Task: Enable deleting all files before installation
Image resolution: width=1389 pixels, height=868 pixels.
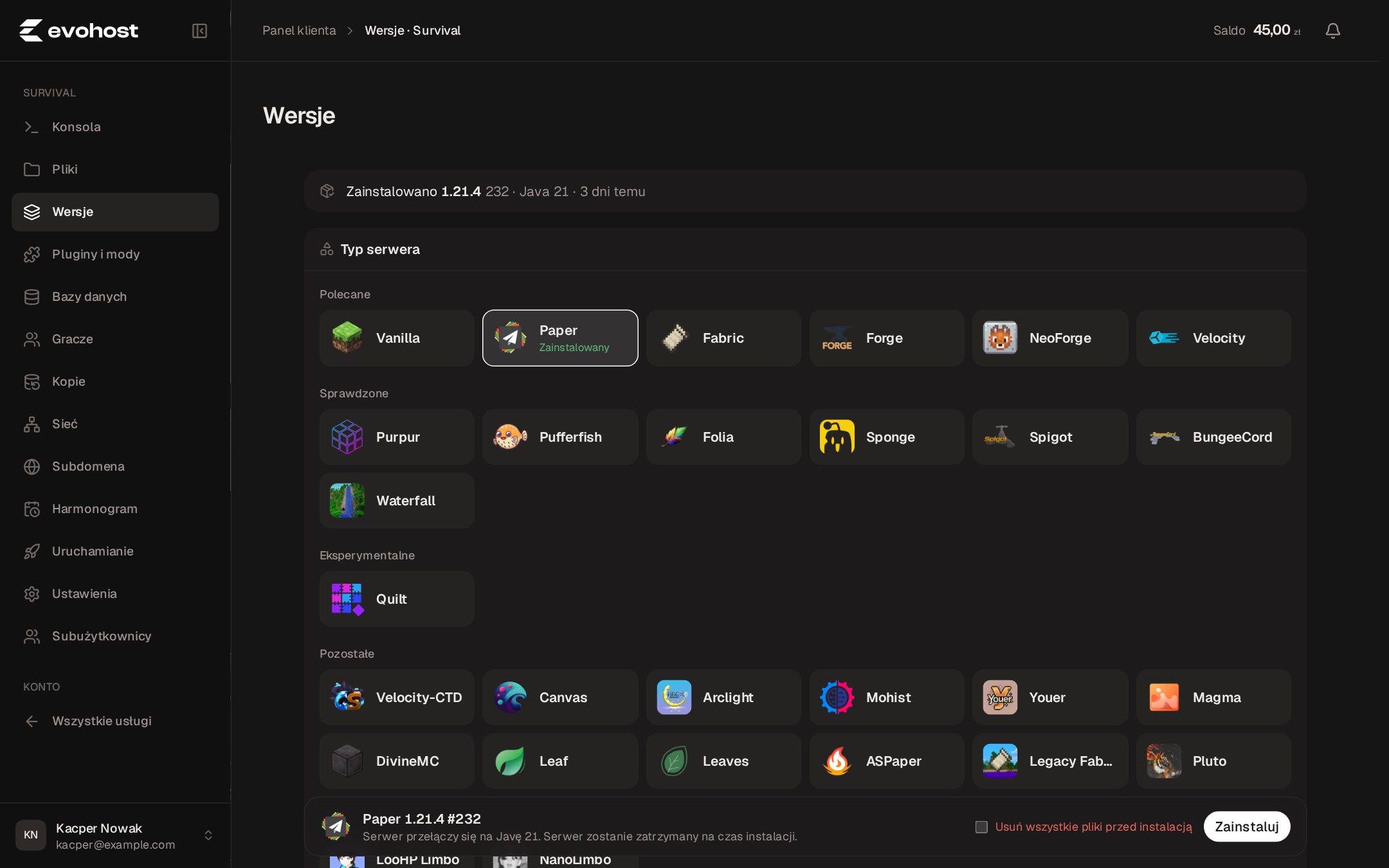Action: (981, 827)
